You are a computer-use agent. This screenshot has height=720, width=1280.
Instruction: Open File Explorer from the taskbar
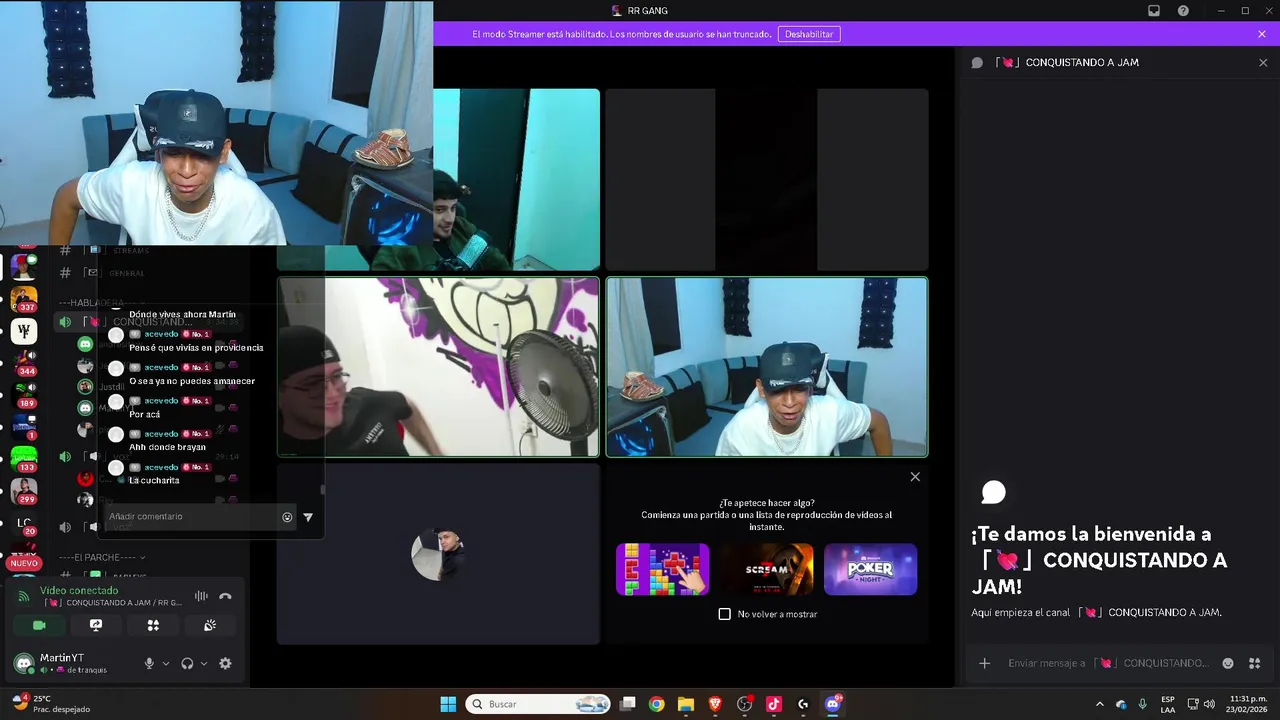[x=686, y=704]
